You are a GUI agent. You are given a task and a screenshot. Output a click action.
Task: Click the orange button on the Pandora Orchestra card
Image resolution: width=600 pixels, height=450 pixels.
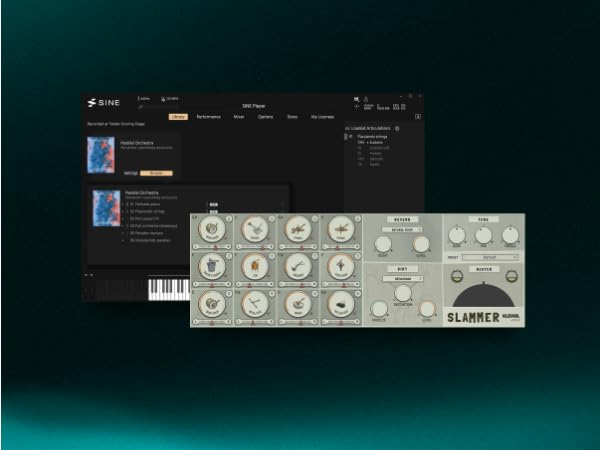coord(156,173)
